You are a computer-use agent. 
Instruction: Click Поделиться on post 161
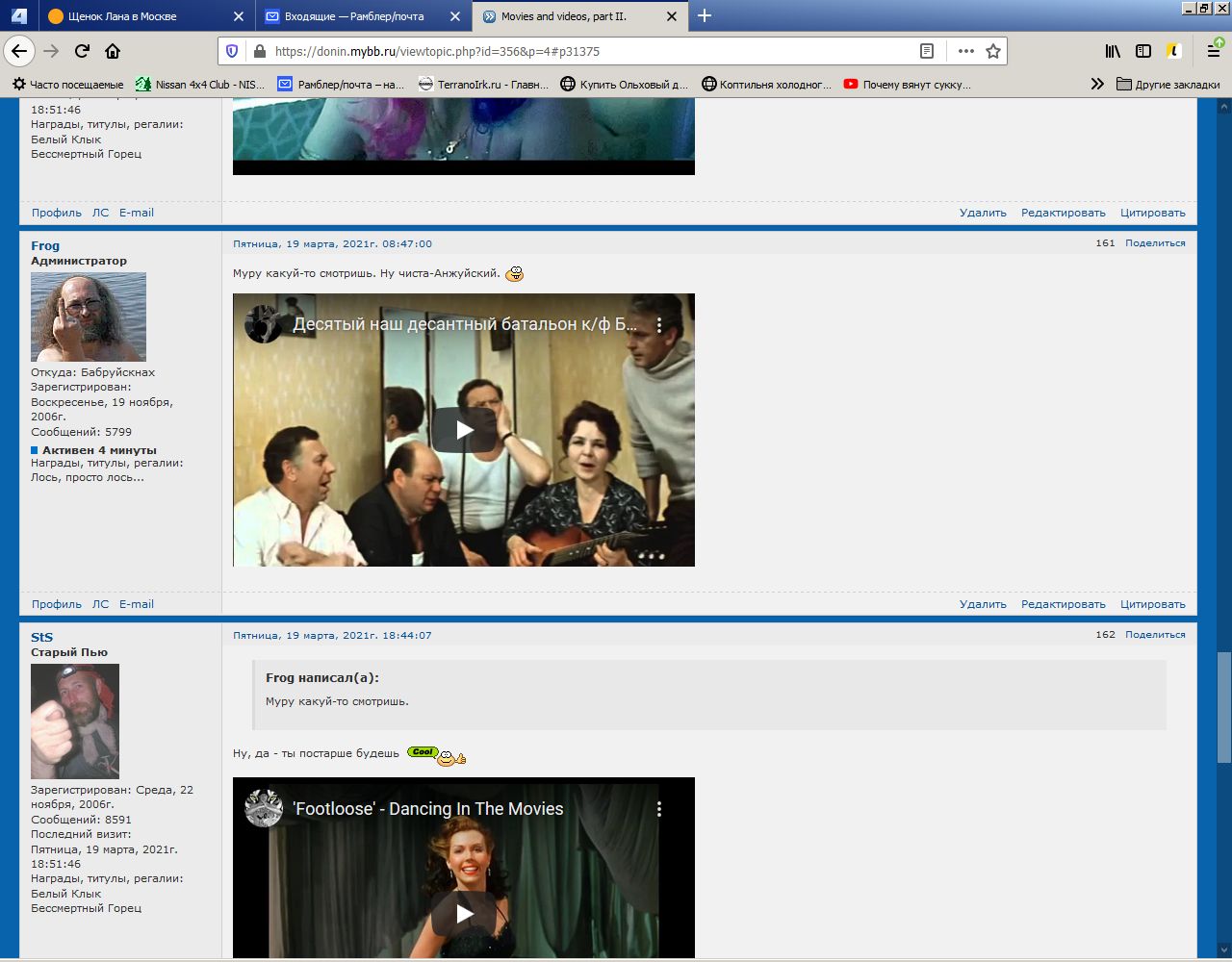(1155, 243)
